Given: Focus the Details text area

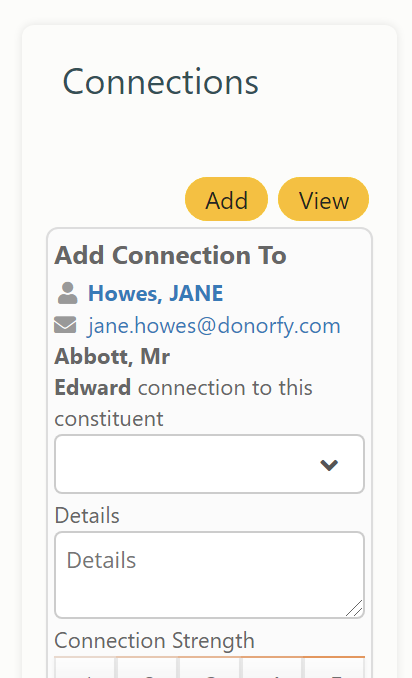Looking at the screenshot, I should [x=210, y=575].
